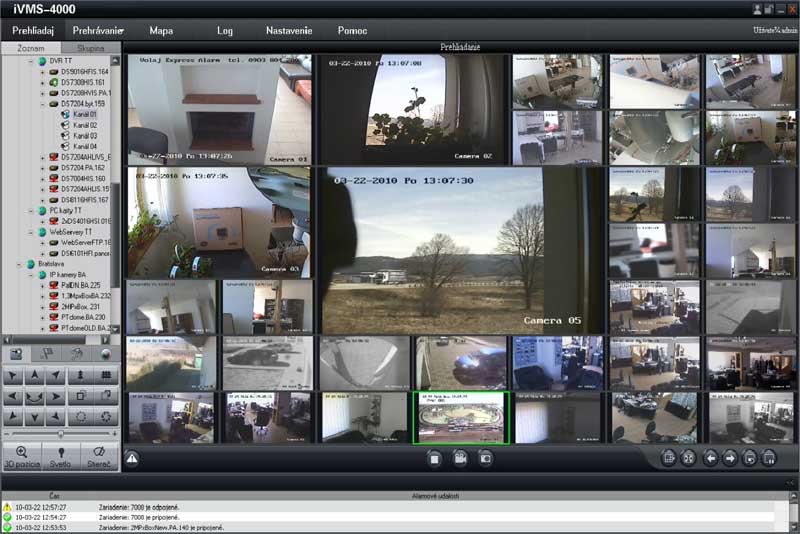Collapse the Bratislava tree node
The image size is (800, 534).
tap(19, 264)
